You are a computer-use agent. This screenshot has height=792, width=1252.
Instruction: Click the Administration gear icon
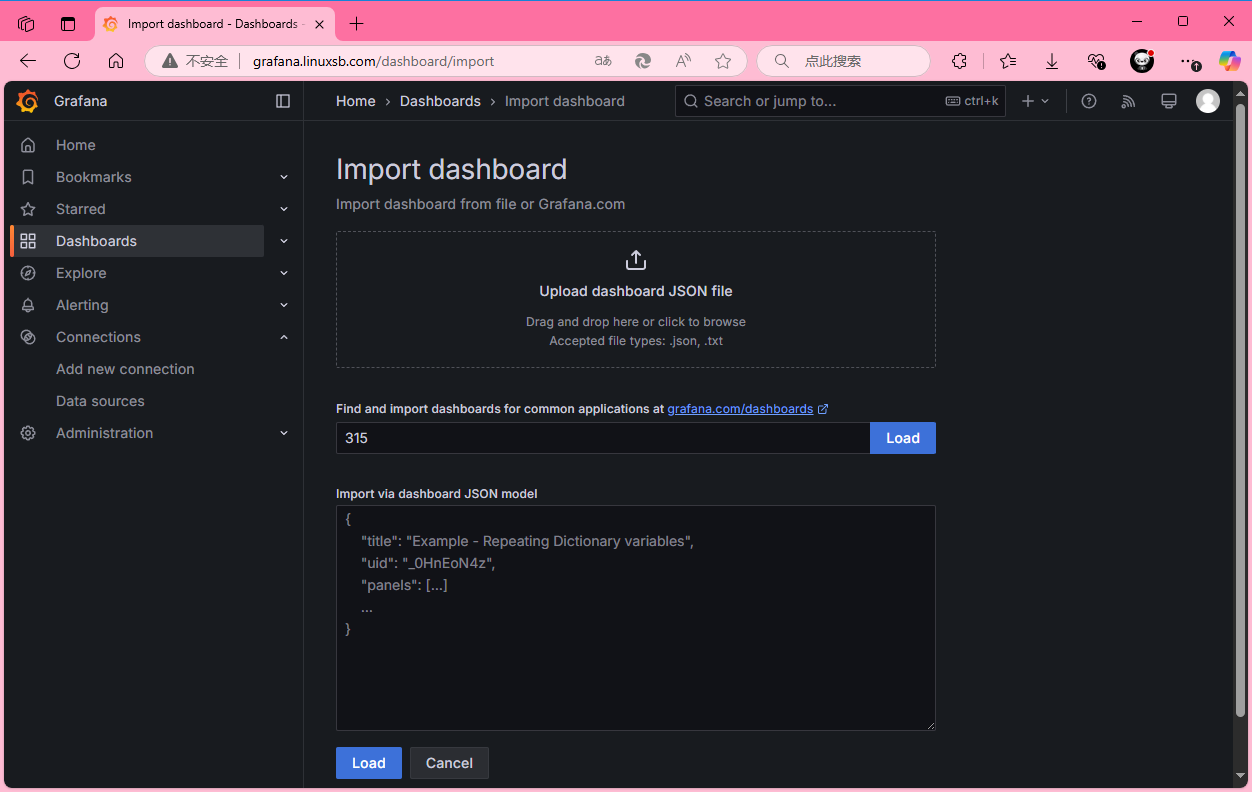28,433
